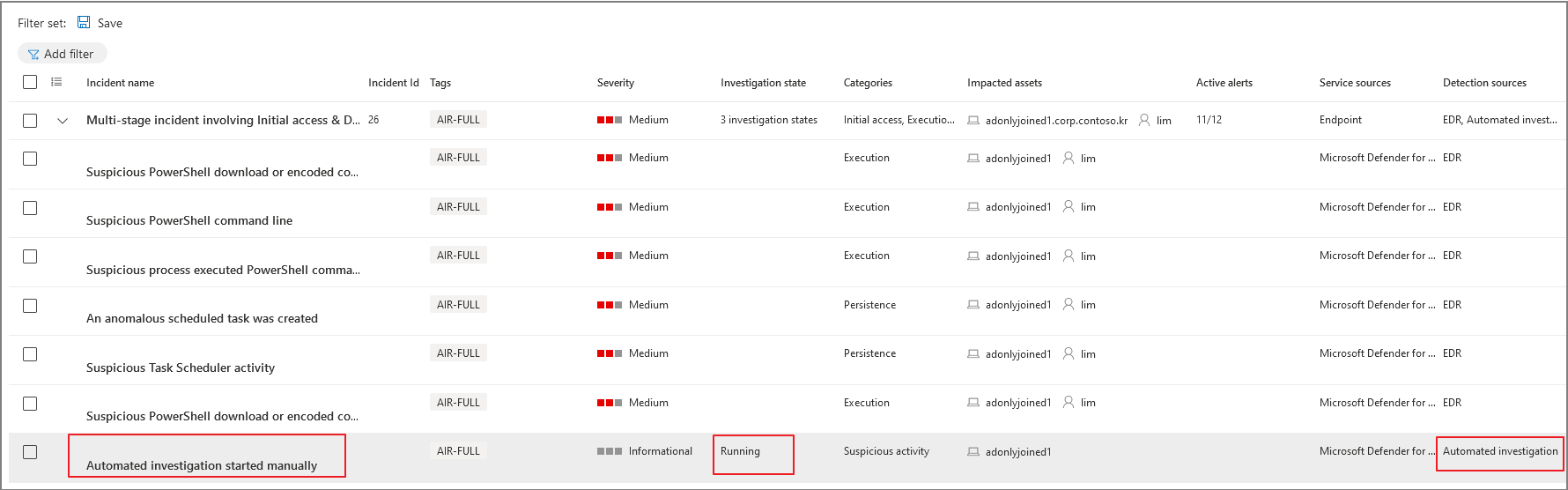
Task: Click AIR-FULL tag on Automated investigation row
Action: (458, 451)
